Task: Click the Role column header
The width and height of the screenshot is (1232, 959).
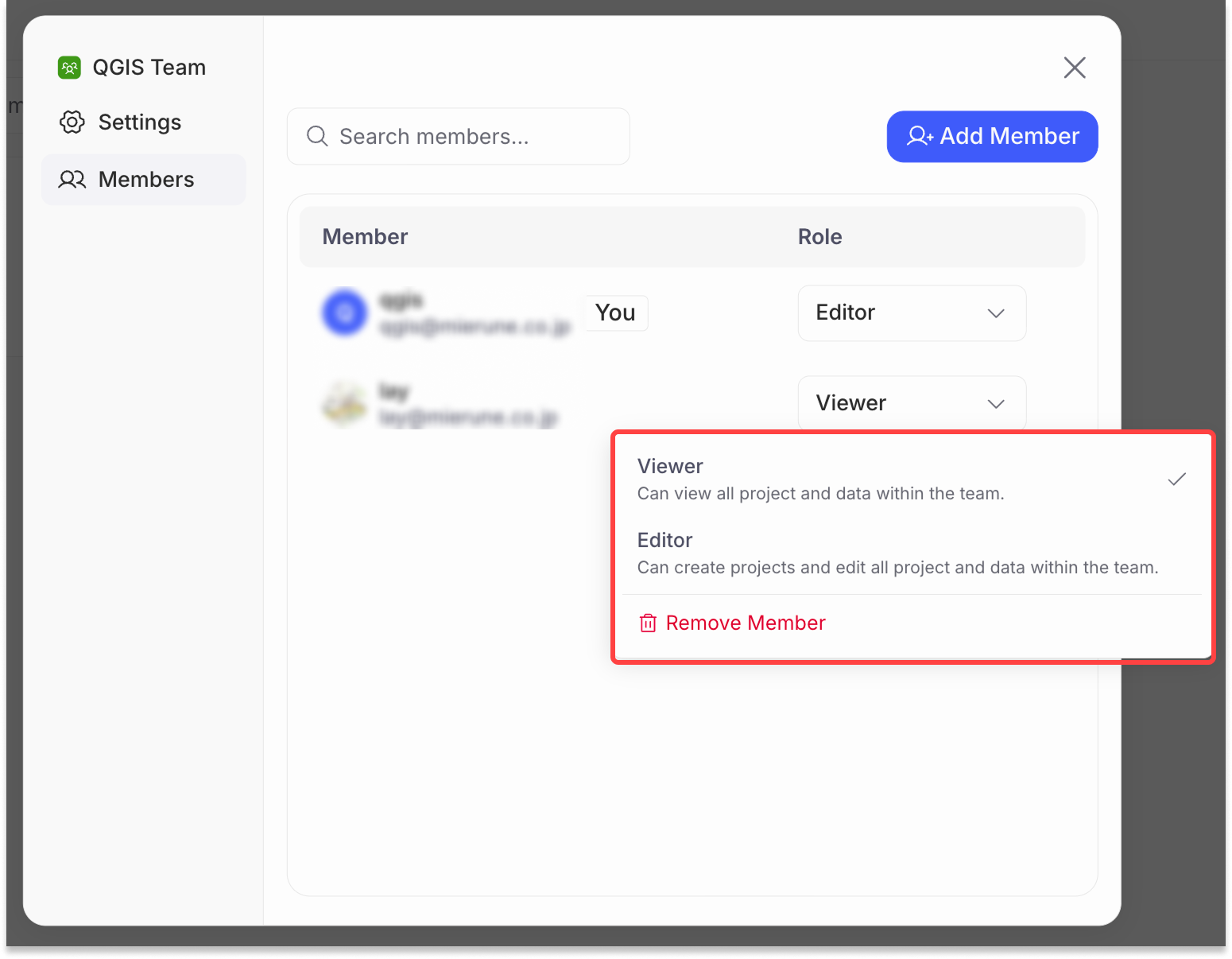Action: coord(819,237)
